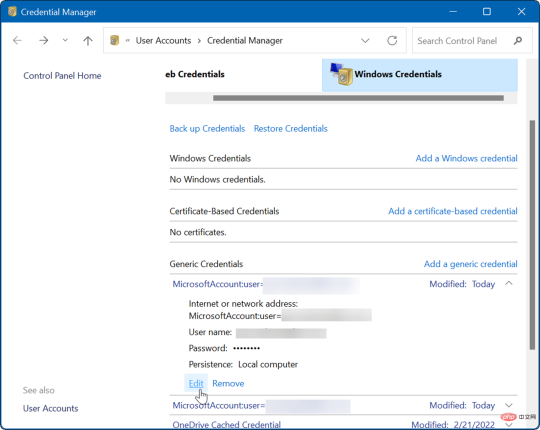Switch to Web Credentials tab
The image size is (540, 430).
click(195, 74)
